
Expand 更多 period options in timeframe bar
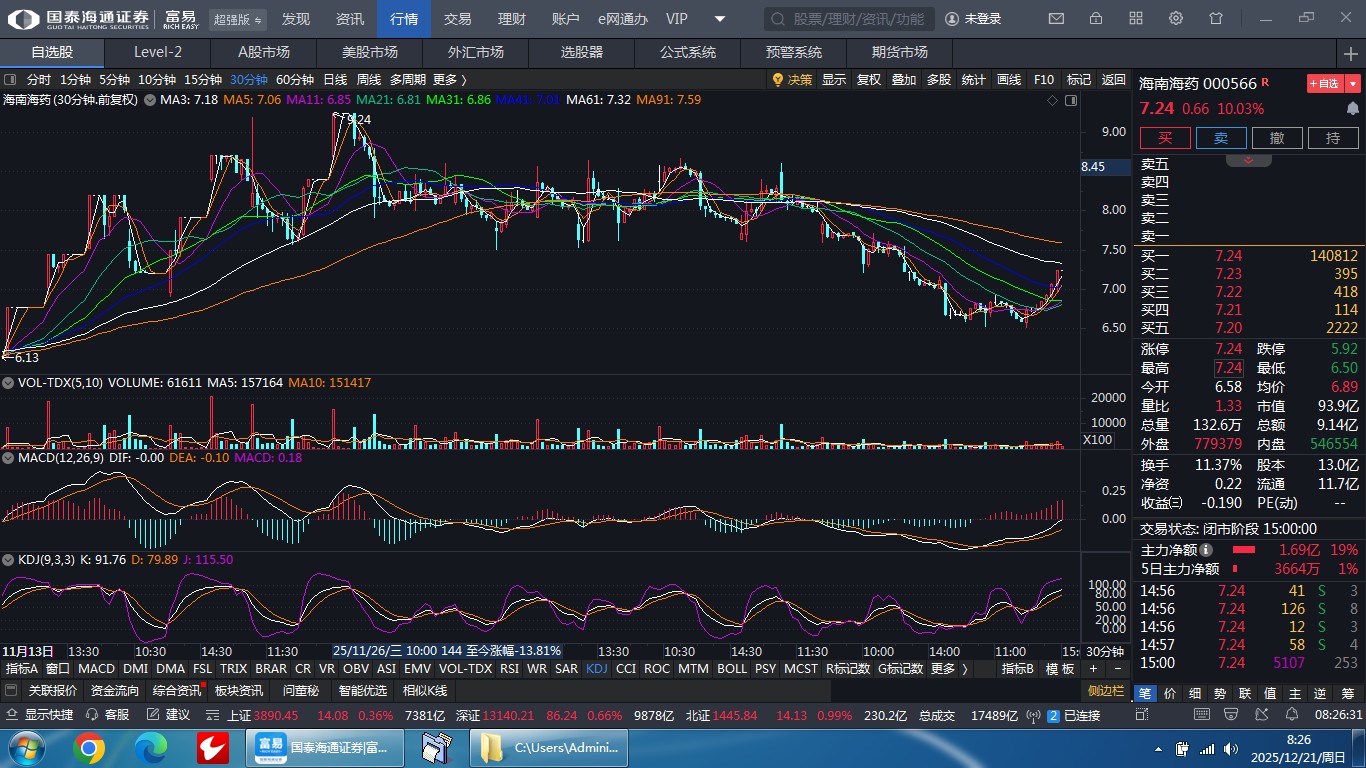tap(449, 80)
